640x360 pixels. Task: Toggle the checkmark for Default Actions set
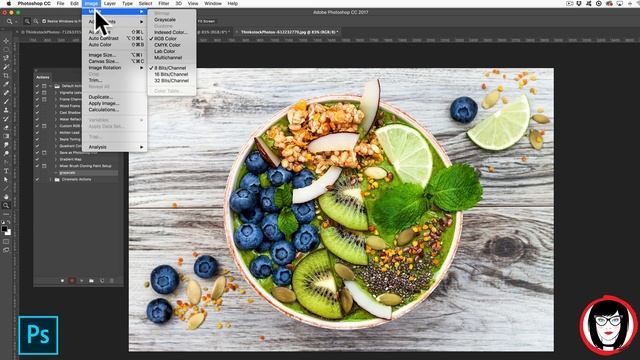point(38,86)
